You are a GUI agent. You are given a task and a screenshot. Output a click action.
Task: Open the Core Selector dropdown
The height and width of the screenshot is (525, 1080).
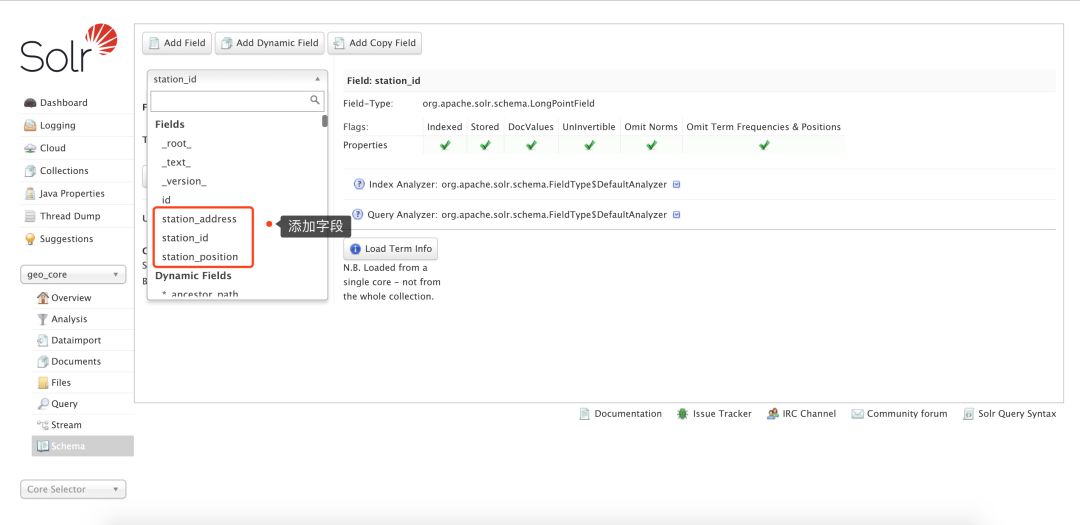pos(73,489)
